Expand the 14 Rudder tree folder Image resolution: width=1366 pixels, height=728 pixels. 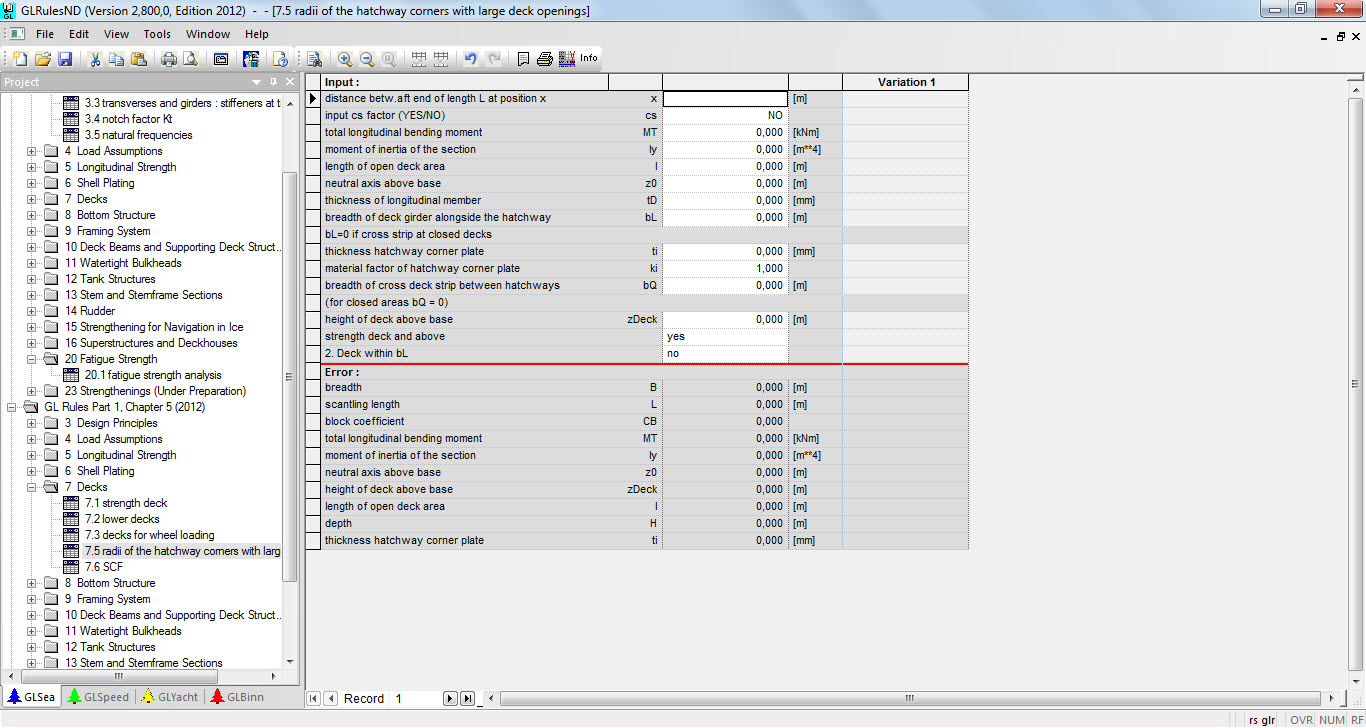pos(31,311)
